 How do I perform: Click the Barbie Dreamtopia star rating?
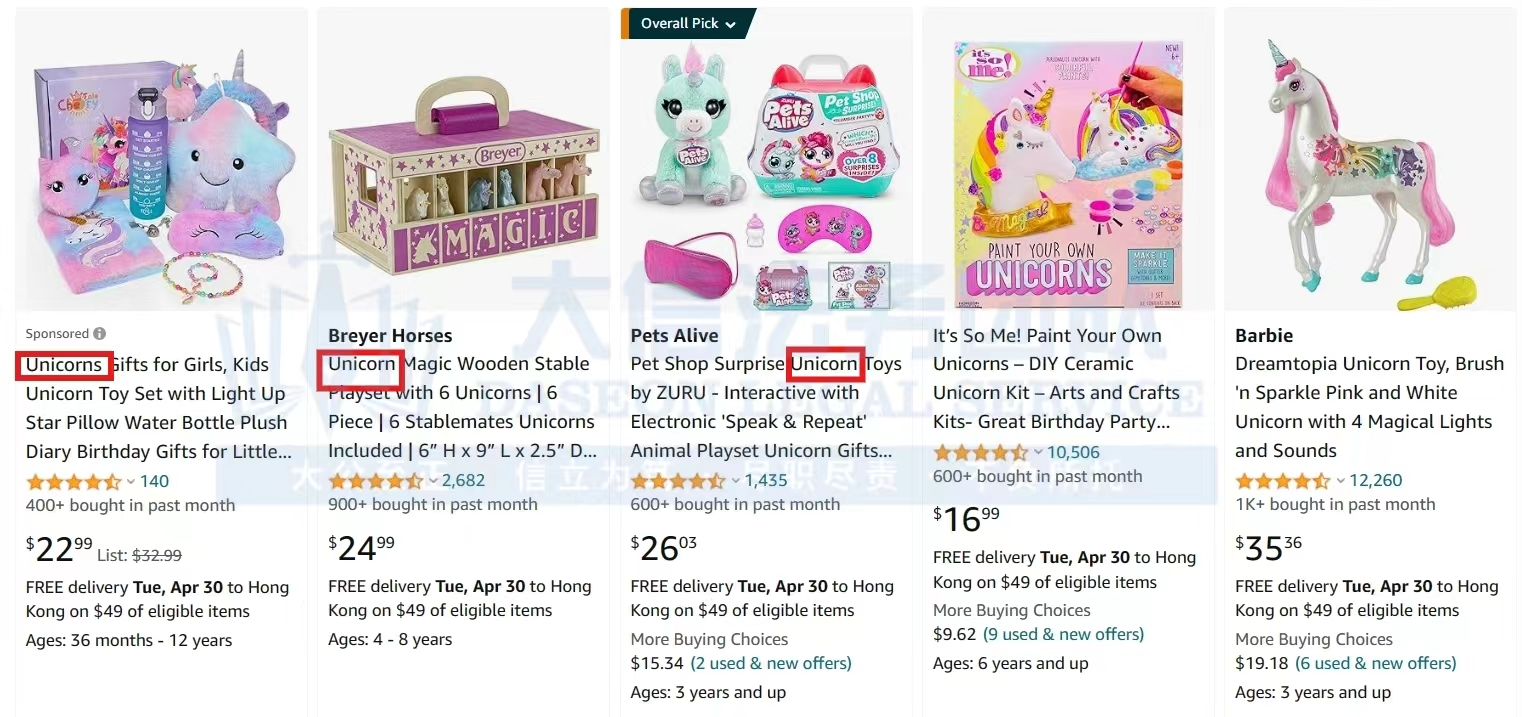(1283, 481)
